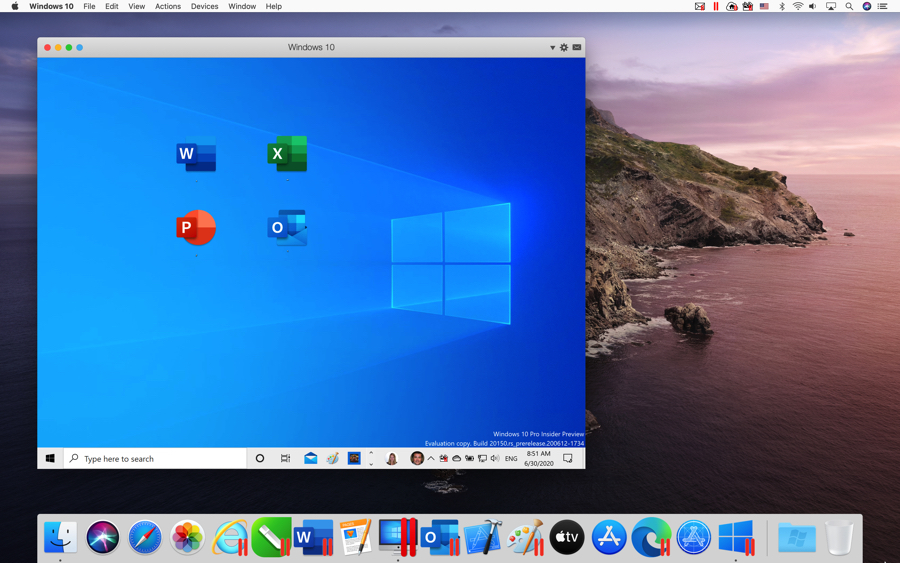
Task: Open the Word desktop shortcut
Action: (x=196, y=155)
